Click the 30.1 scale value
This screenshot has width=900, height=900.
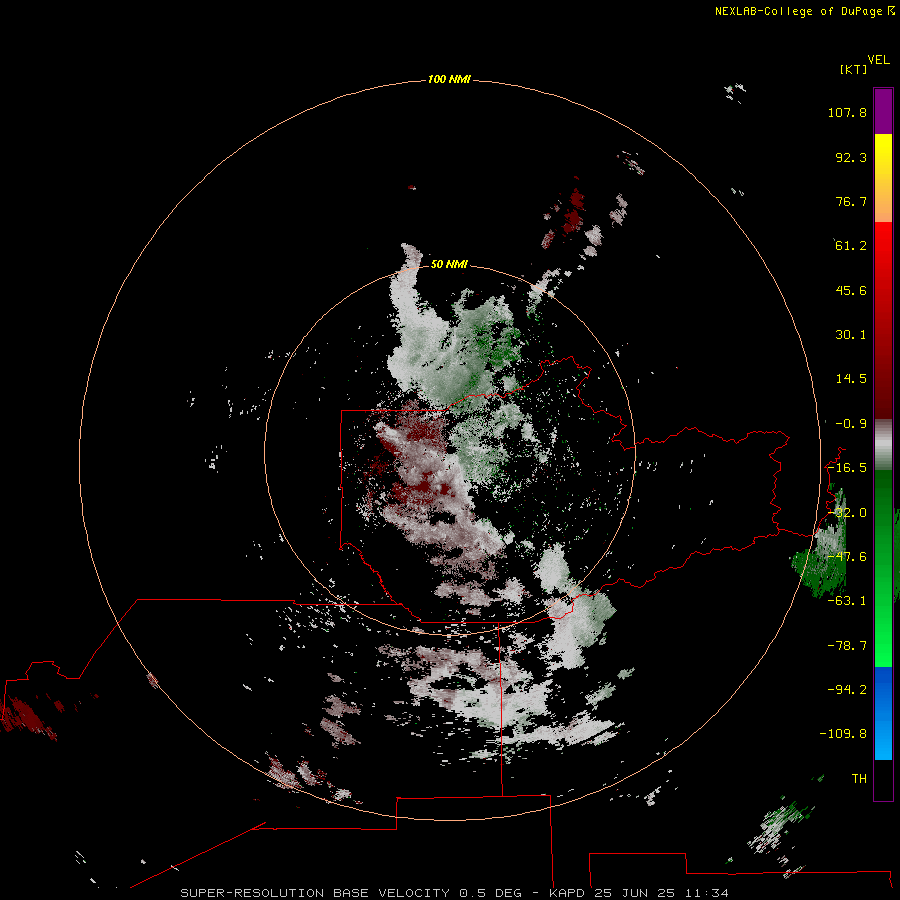[x=851, y=335]
